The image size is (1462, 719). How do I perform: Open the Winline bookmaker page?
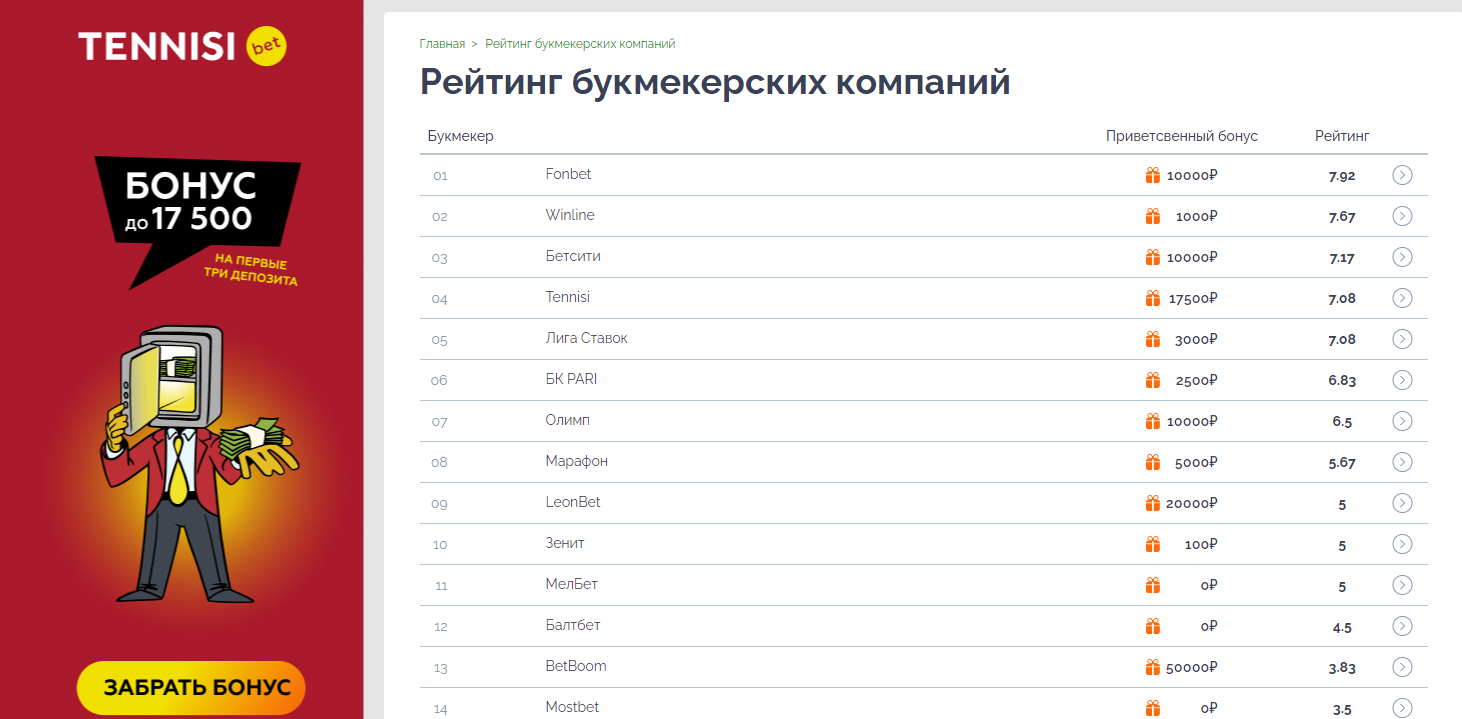pyautogui.click(x=572, y=215)
